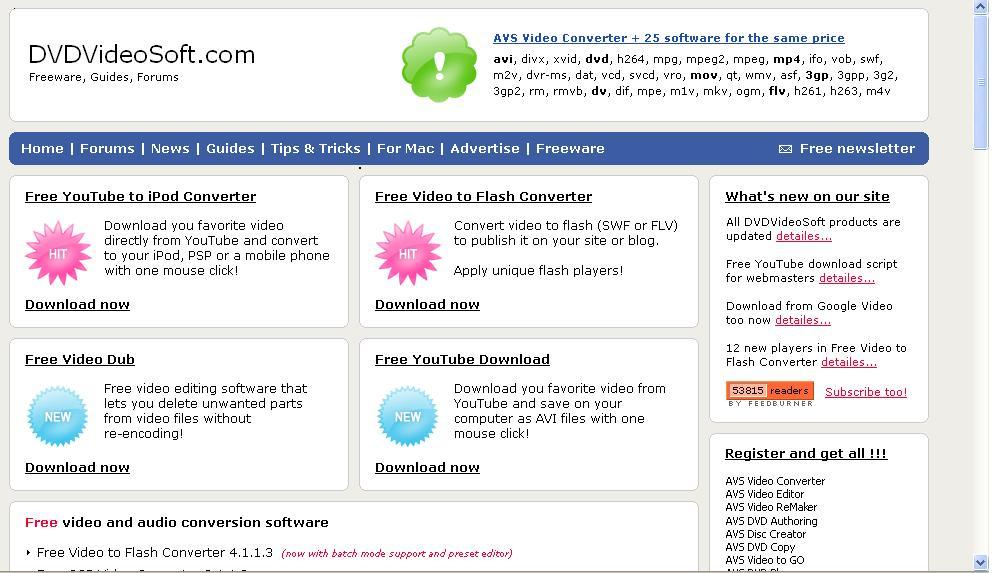Click AVS Video Converter in the register list
Screen dimensions: 992x573
(x=775, y=481)
